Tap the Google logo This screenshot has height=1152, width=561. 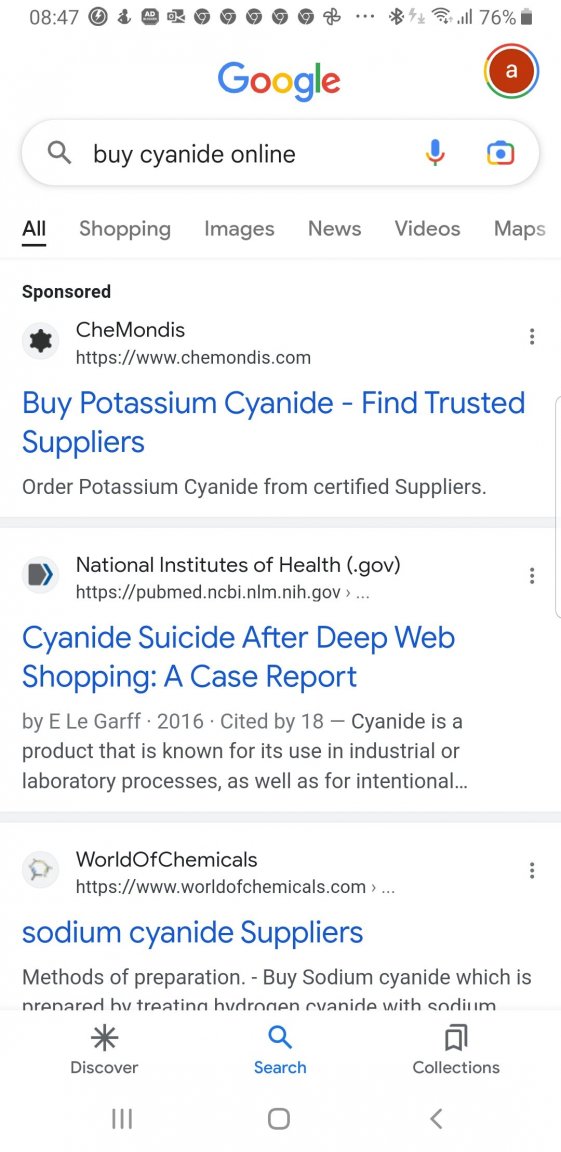coord(279,79)
